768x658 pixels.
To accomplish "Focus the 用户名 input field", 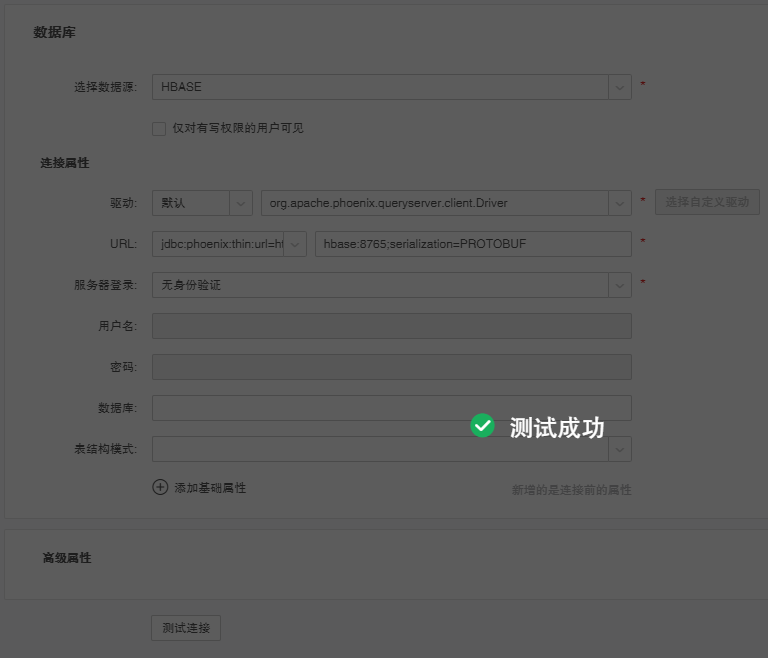I will 391,326.
